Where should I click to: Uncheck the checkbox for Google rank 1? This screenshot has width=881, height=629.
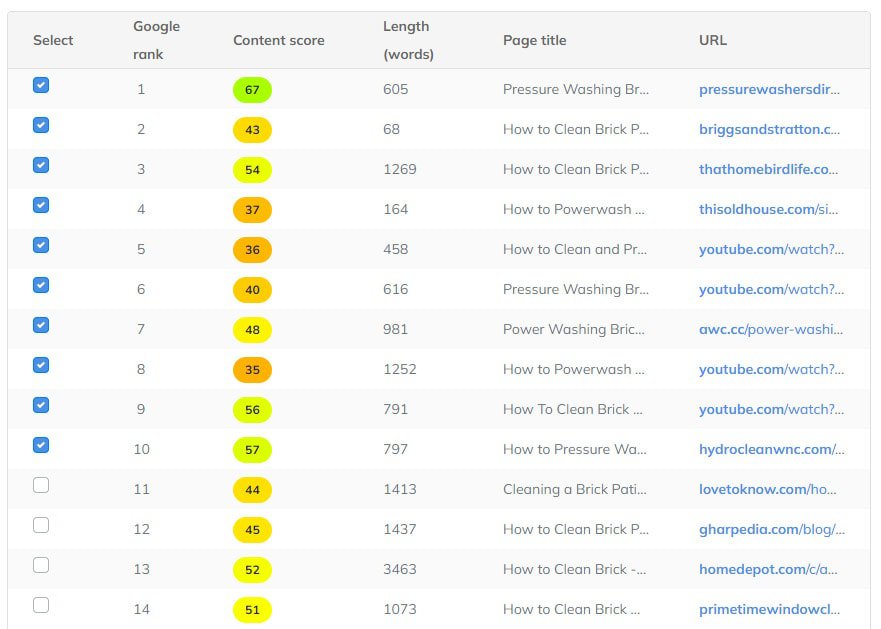(x=41, y=85)
